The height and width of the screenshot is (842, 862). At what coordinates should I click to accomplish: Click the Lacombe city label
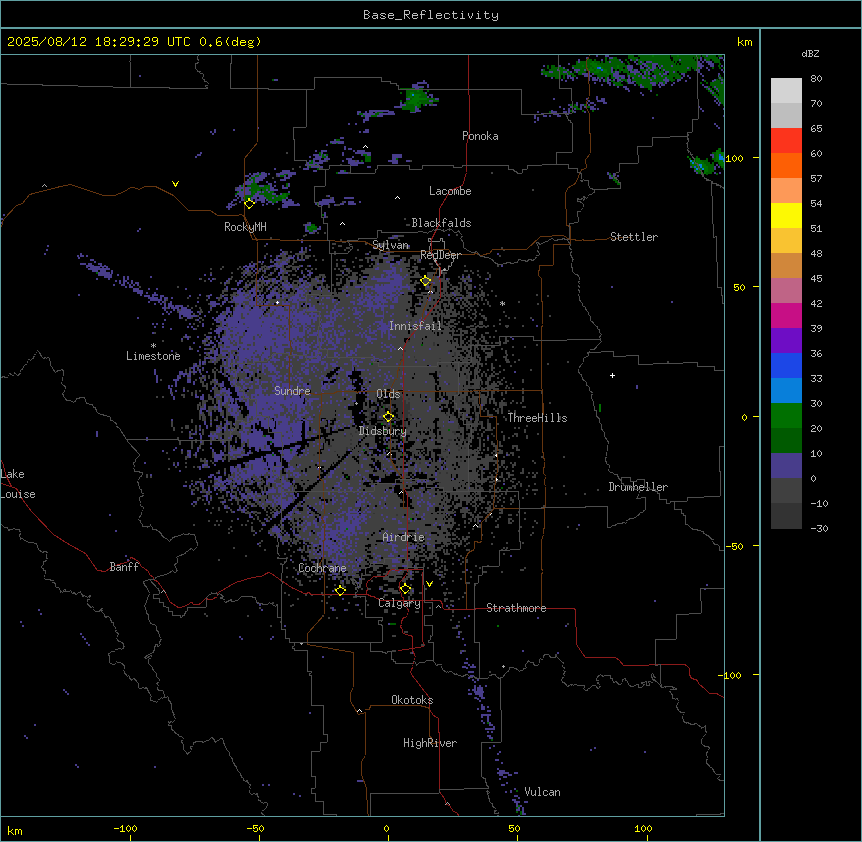point(450,191)
